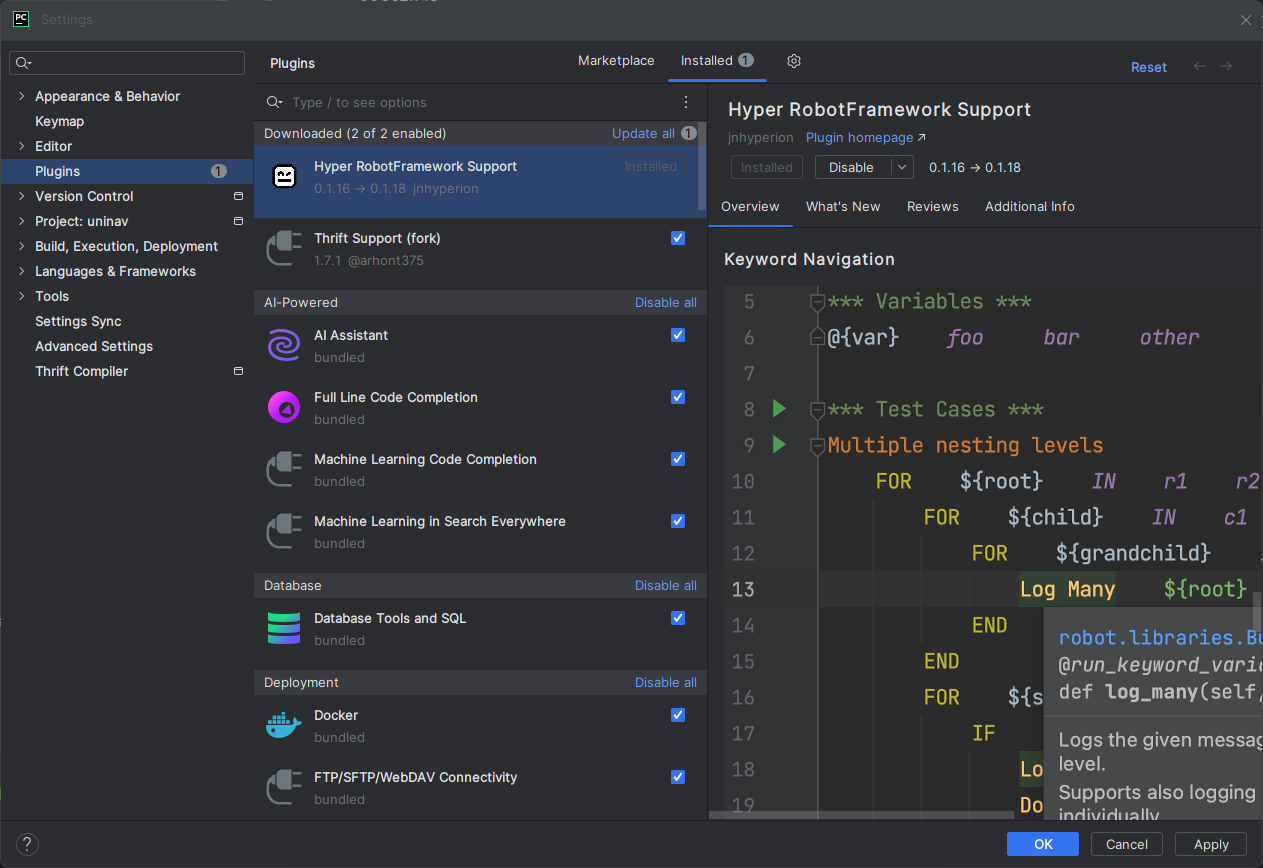Click the project-level icon next to Thrift Compiler
1263x868 pixels.
coord(238,371)
